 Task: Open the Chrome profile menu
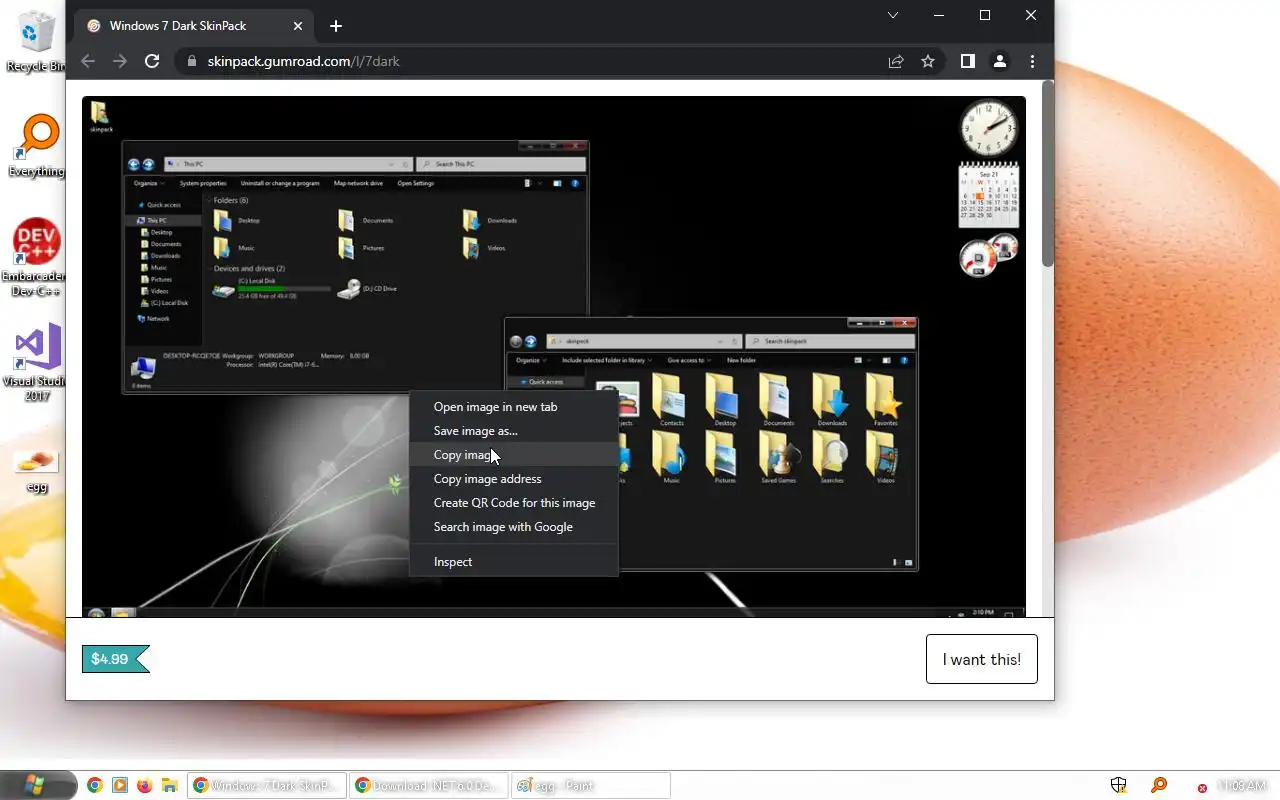click(999, 61)
